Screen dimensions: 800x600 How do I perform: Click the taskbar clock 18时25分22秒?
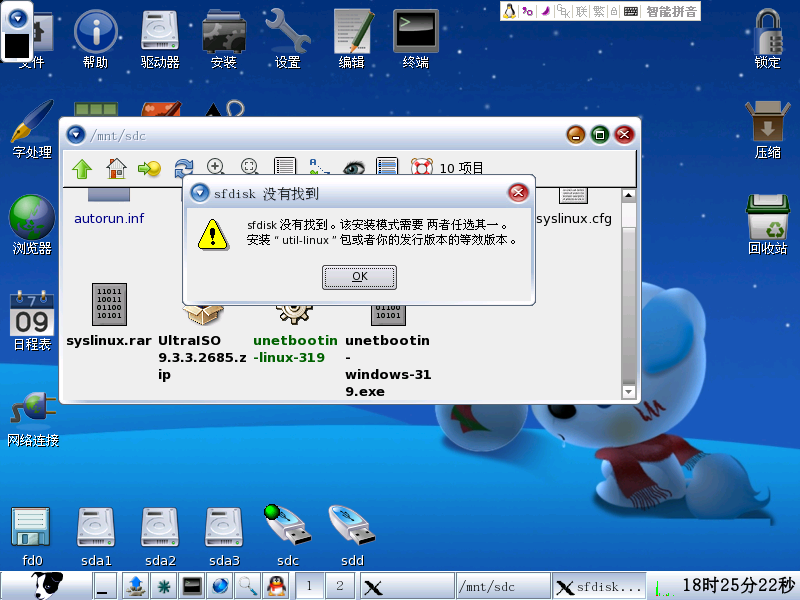[x=738, y=585]
